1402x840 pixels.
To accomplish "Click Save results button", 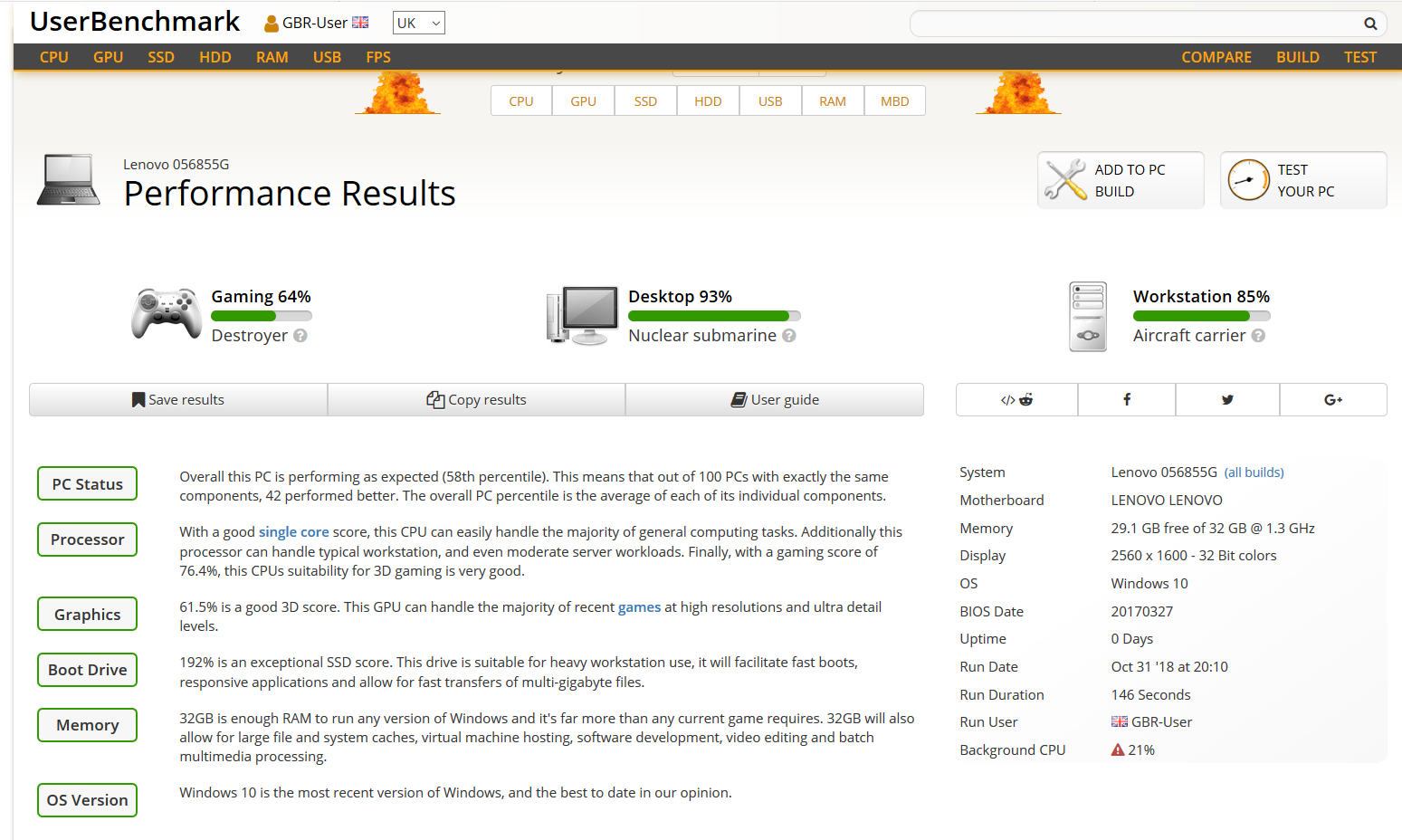I will [x=178, y=400].
